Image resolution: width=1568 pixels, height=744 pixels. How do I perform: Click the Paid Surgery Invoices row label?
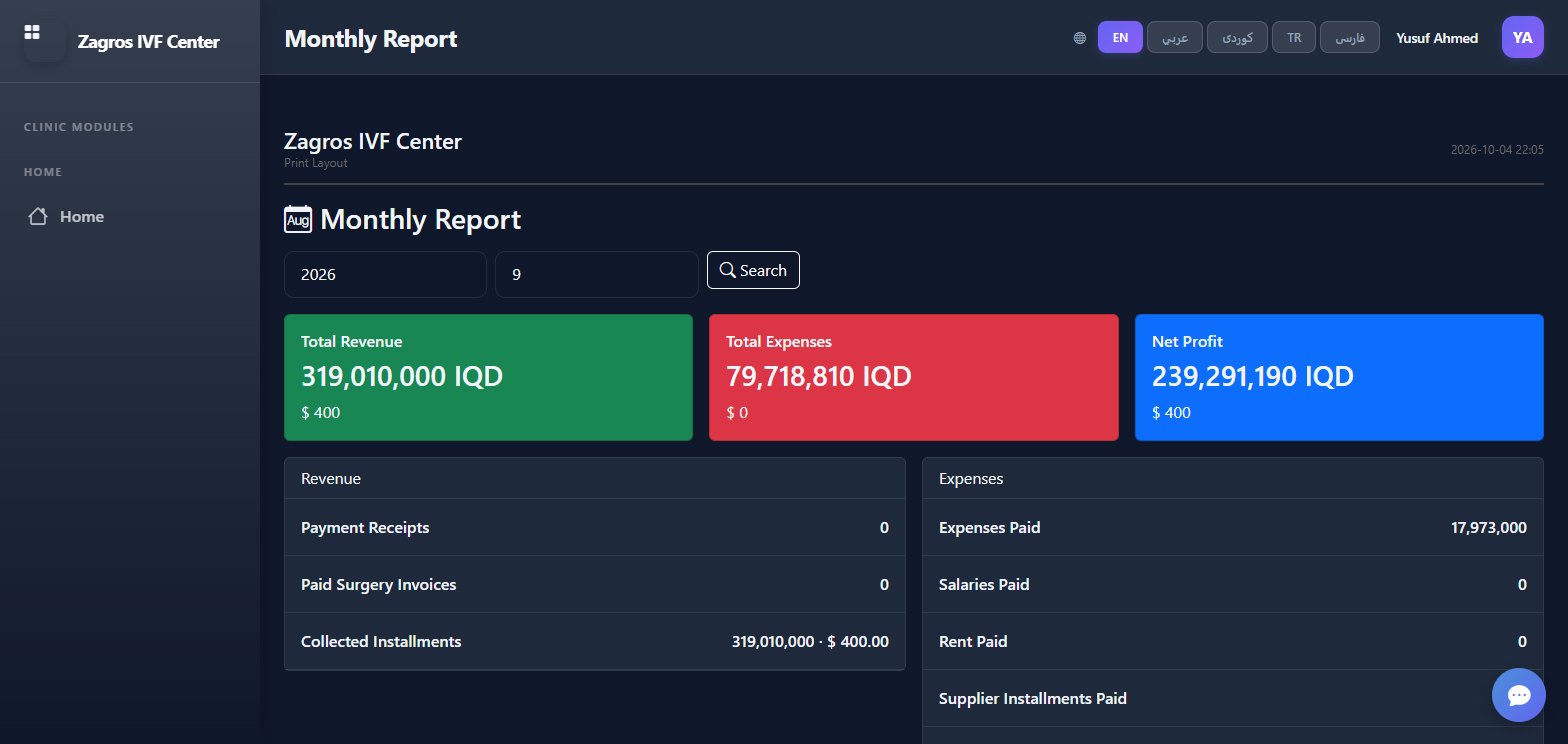[378, 584]
